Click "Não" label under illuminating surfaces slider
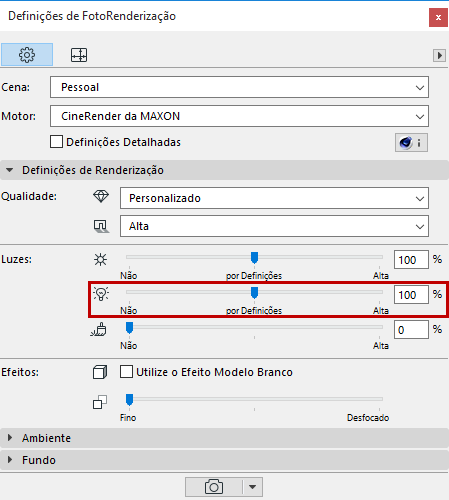 tap(129, 346)
